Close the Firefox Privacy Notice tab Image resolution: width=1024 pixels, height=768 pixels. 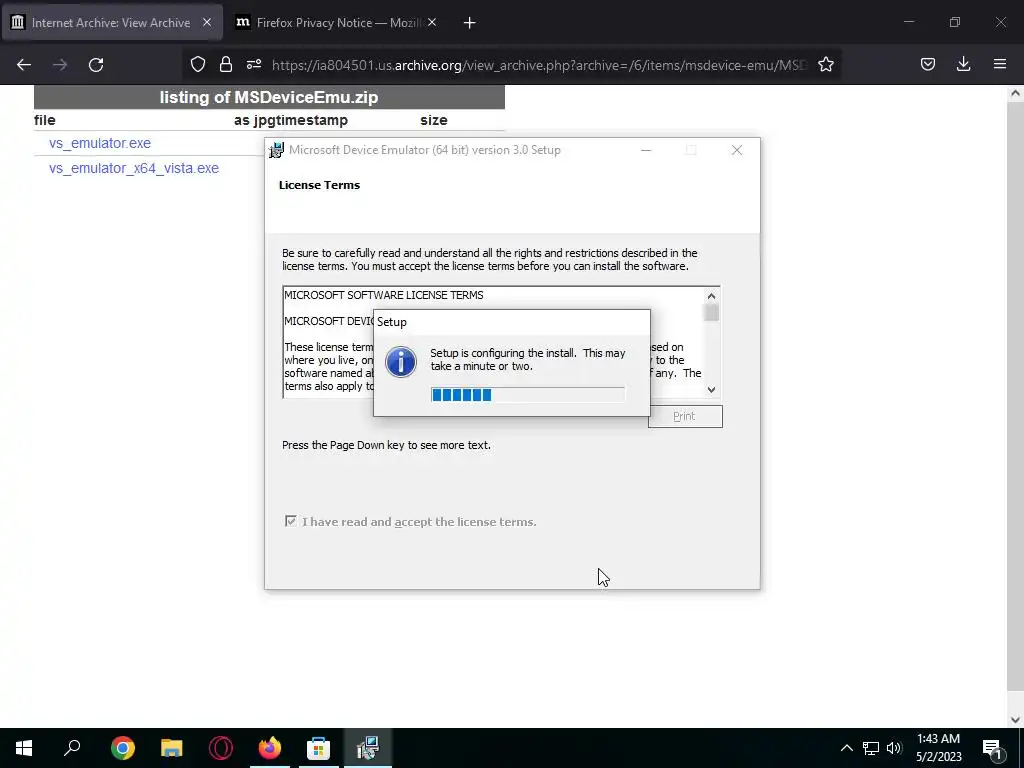point(432,22)
